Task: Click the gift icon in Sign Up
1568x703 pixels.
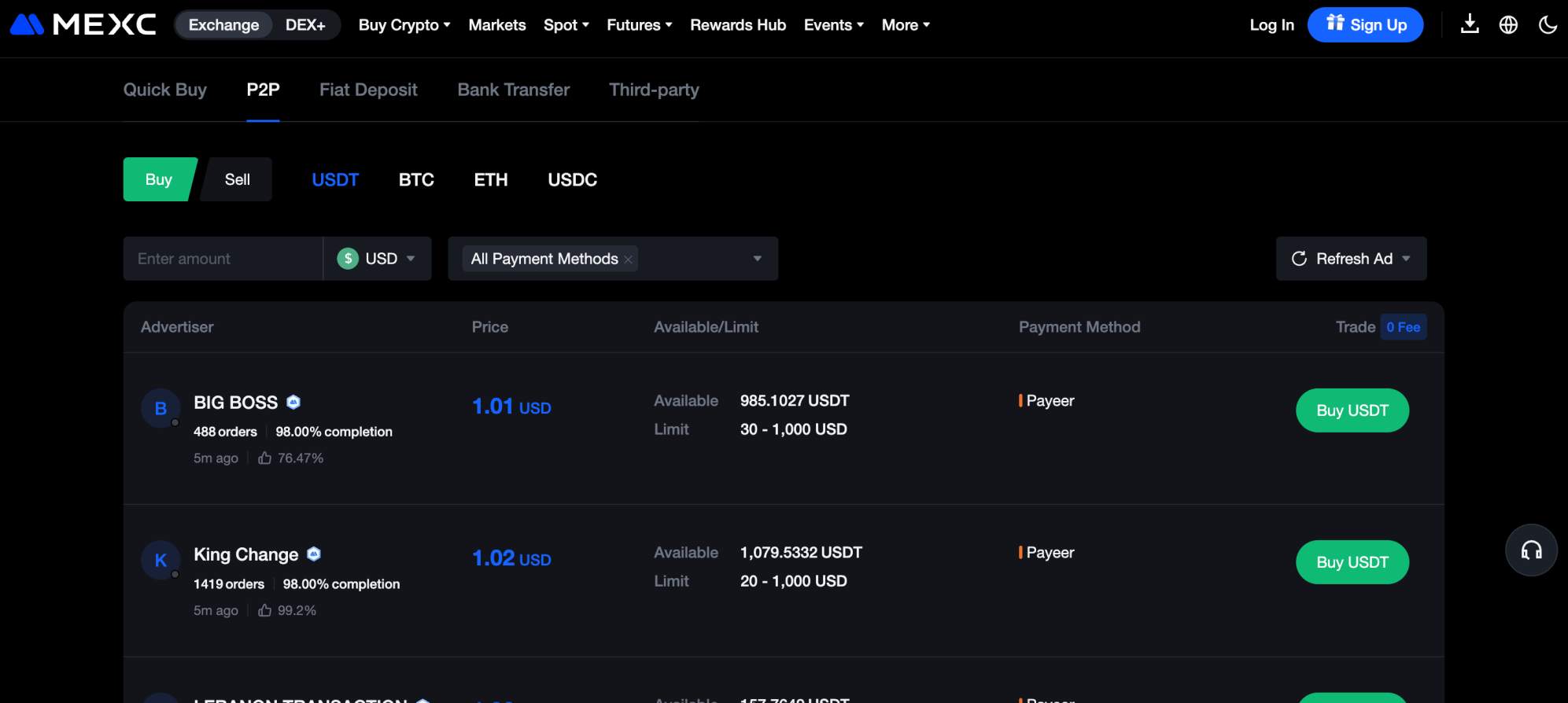Action: tap(1335, 23)
